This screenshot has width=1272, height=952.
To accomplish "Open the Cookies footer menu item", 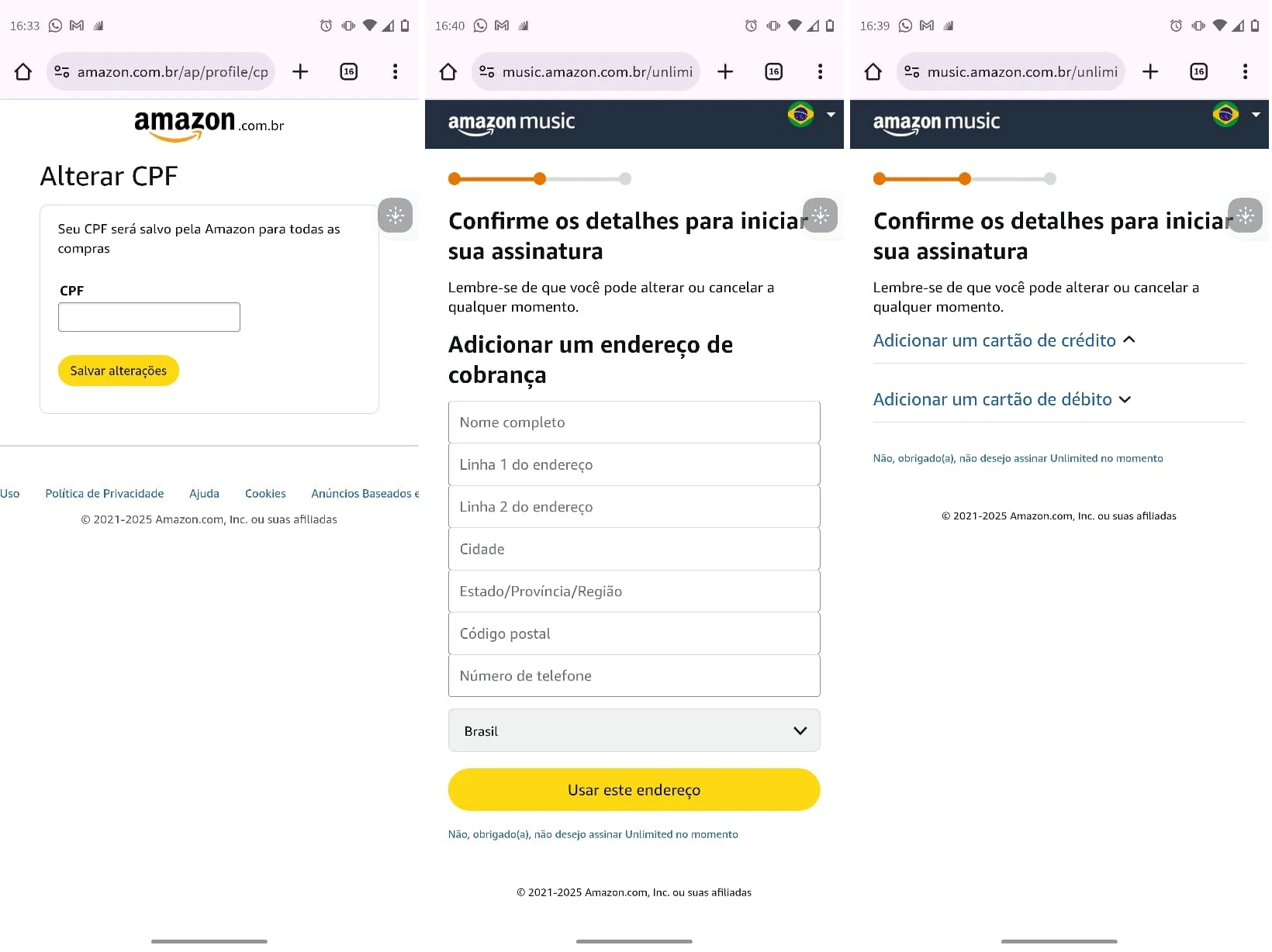I will point(265,494).
